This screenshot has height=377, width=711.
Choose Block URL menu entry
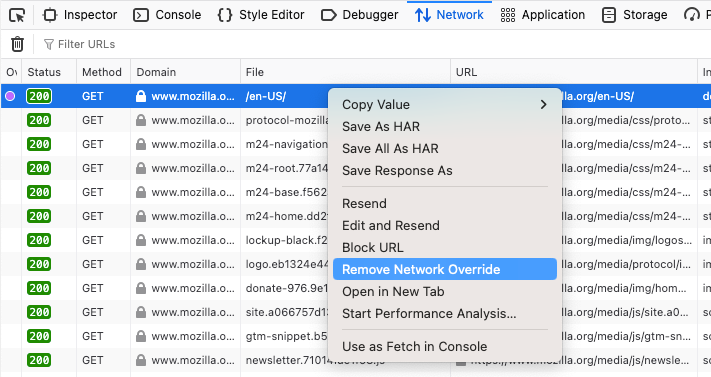pyautogui.click(x=445, y=247)
